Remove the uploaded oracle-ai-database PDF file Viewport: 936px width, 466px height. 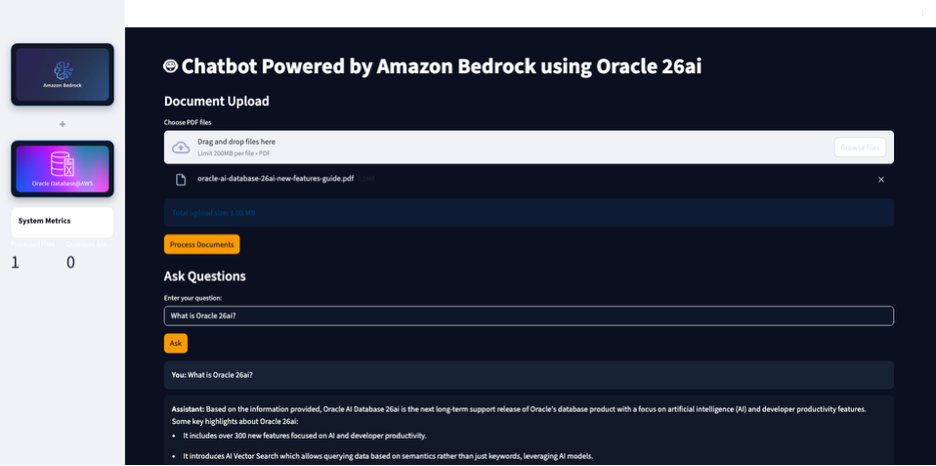tap(881, 179)
